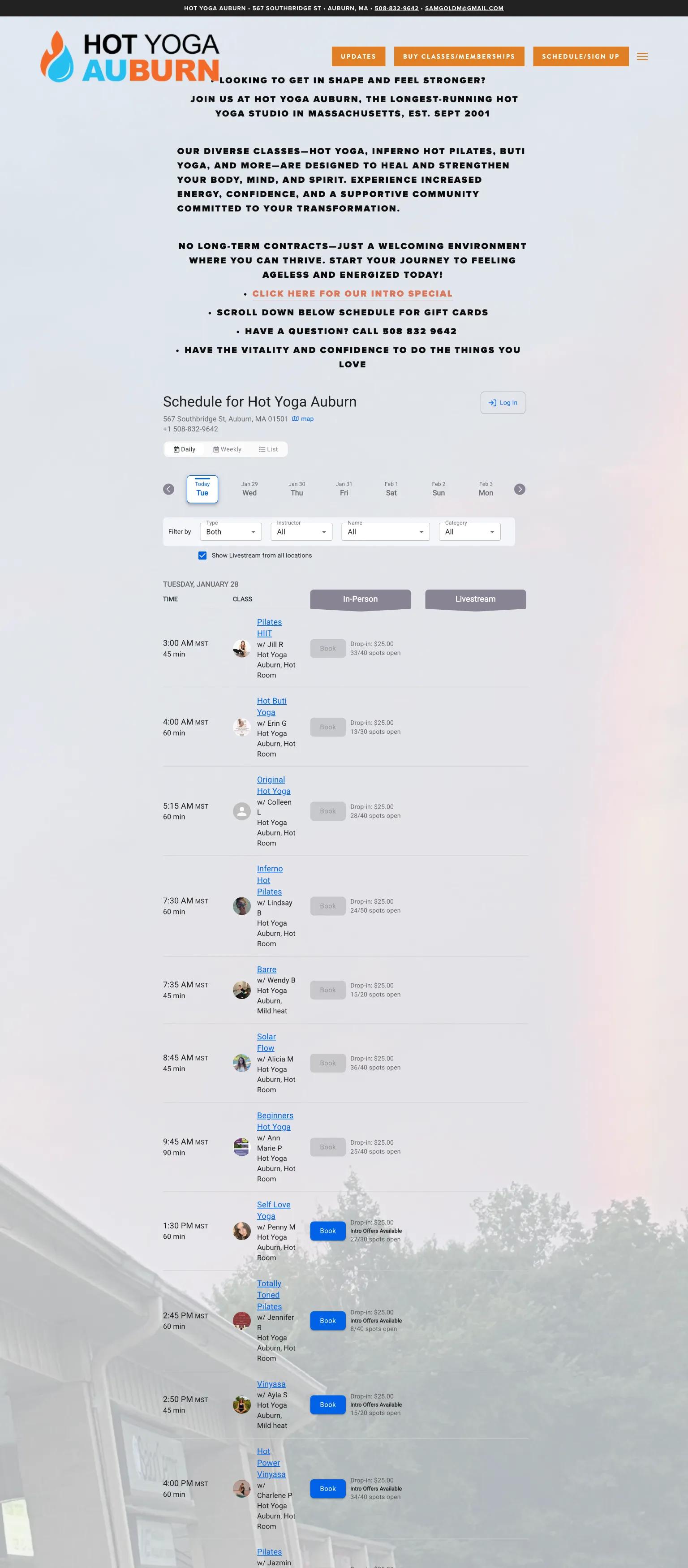Click Schedule/Sign Up button

pos(581,56)
